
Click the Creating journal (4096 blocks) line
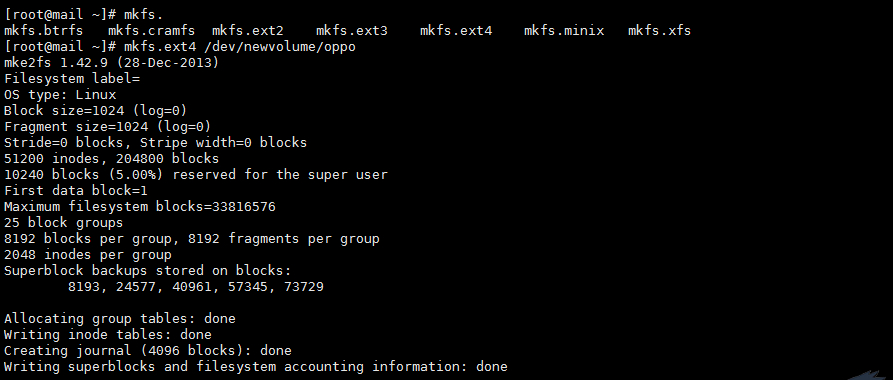click(148, 350)
